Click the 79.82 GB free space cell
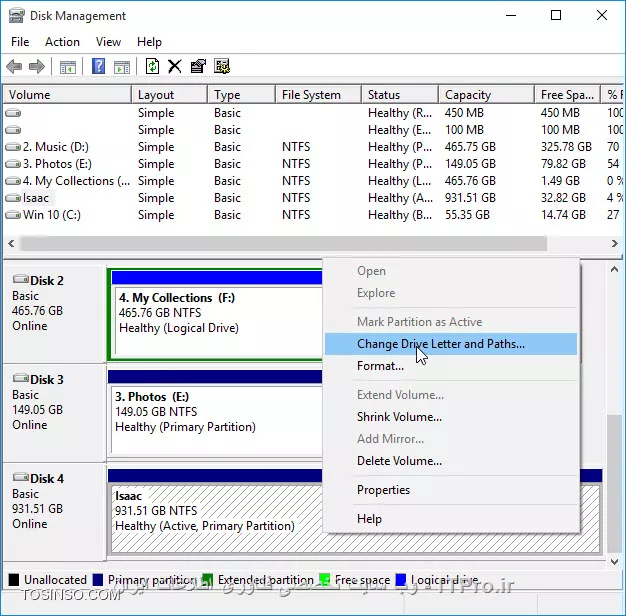Viewport: 626px width, 616px height. 563,164
